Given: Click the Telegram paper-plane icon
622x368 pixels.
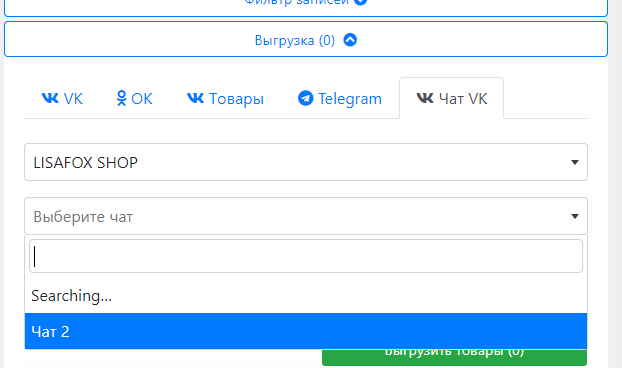Looking at the screenshot, I should [x=305, y=98].
